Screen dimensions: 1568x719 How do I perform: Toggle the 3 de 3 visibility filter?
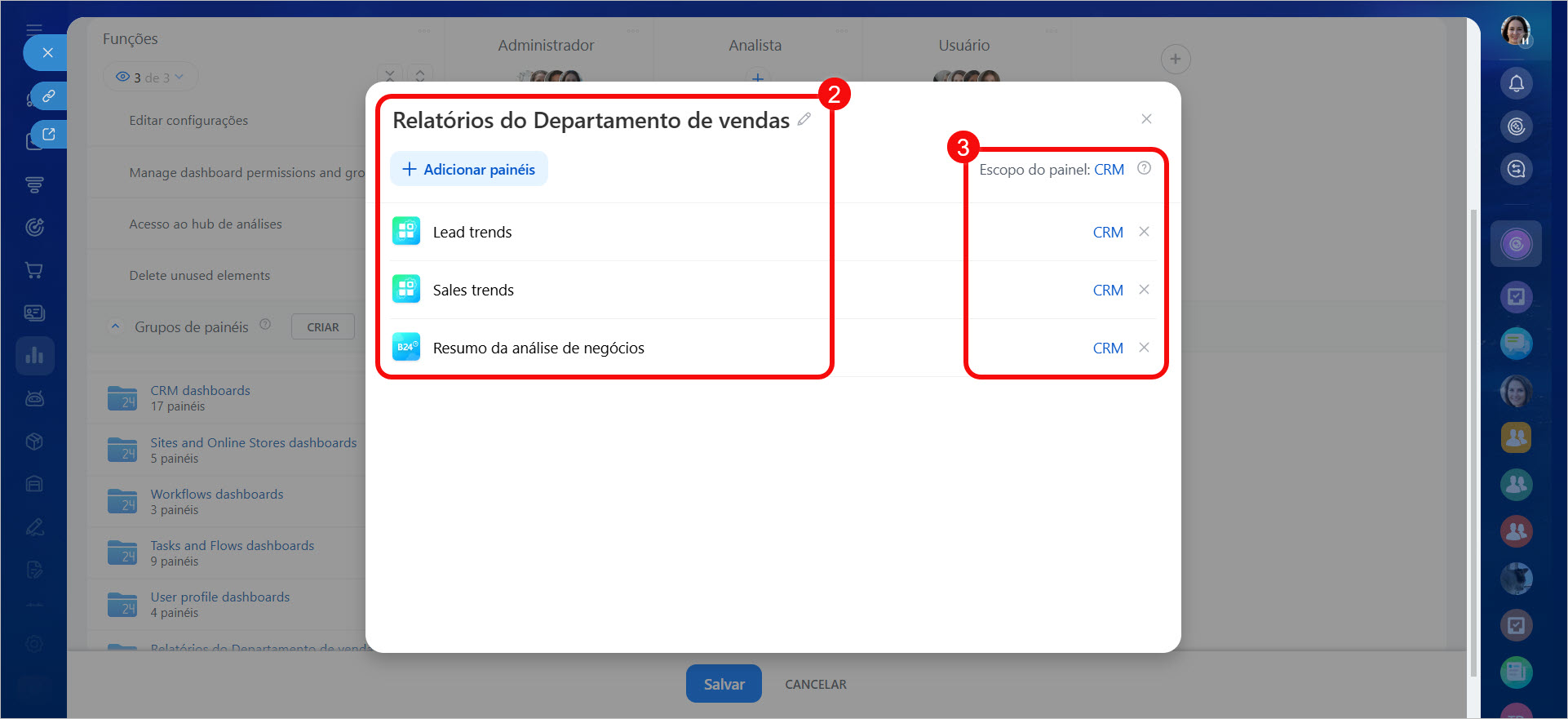pyautogui.click(x=151, y=78)
